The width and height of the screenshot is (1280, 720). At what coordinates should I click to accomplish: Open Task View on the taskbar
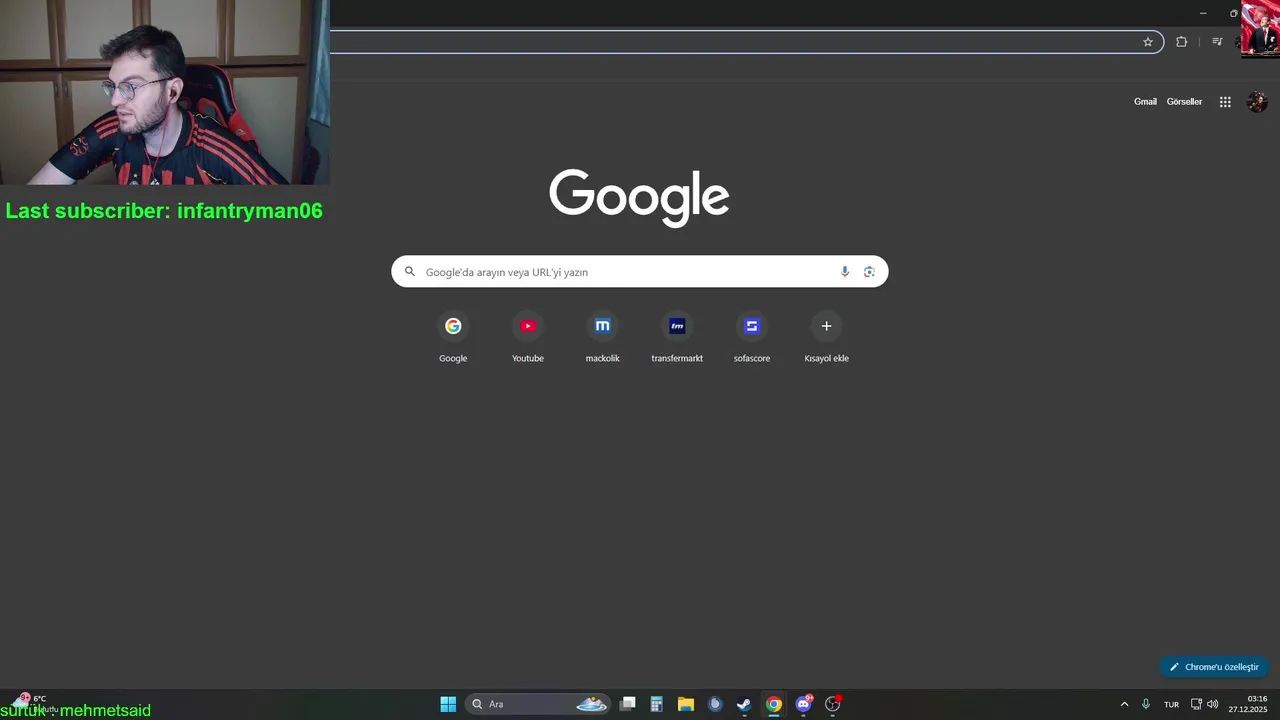pyautogui.click(x=628, y=704)
